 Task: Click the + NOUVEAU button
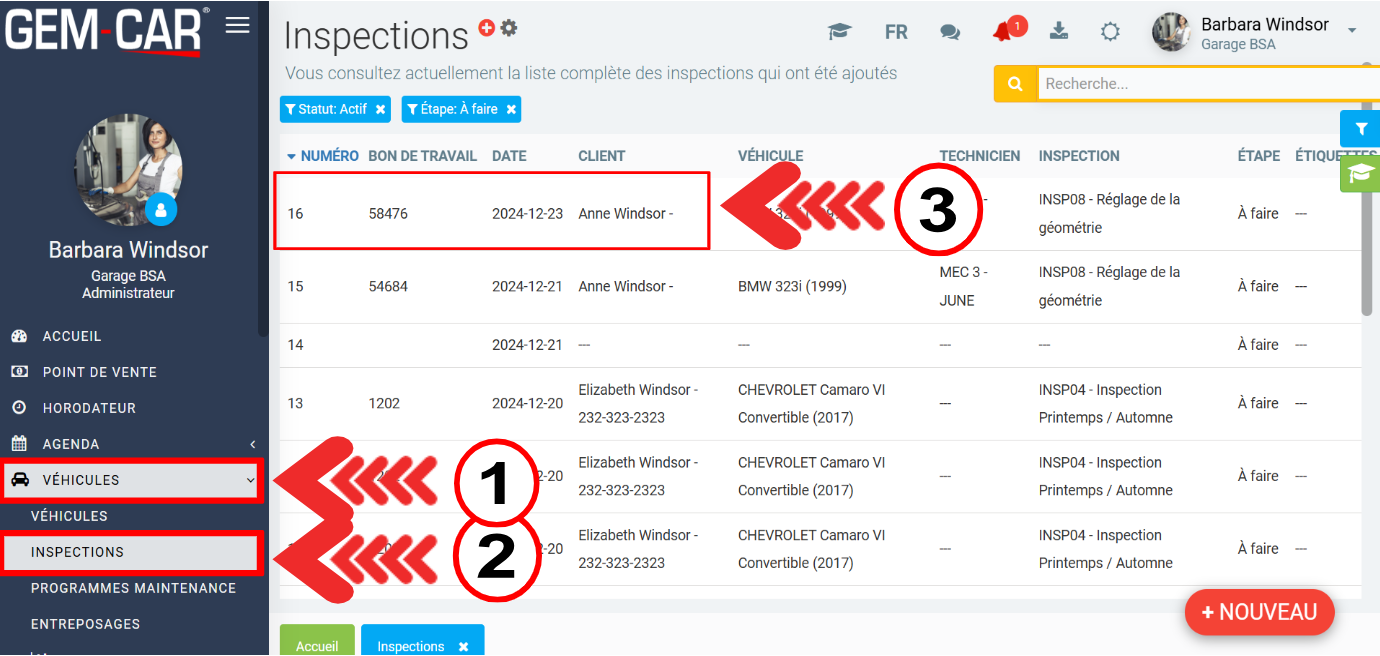coord(1259,612)
